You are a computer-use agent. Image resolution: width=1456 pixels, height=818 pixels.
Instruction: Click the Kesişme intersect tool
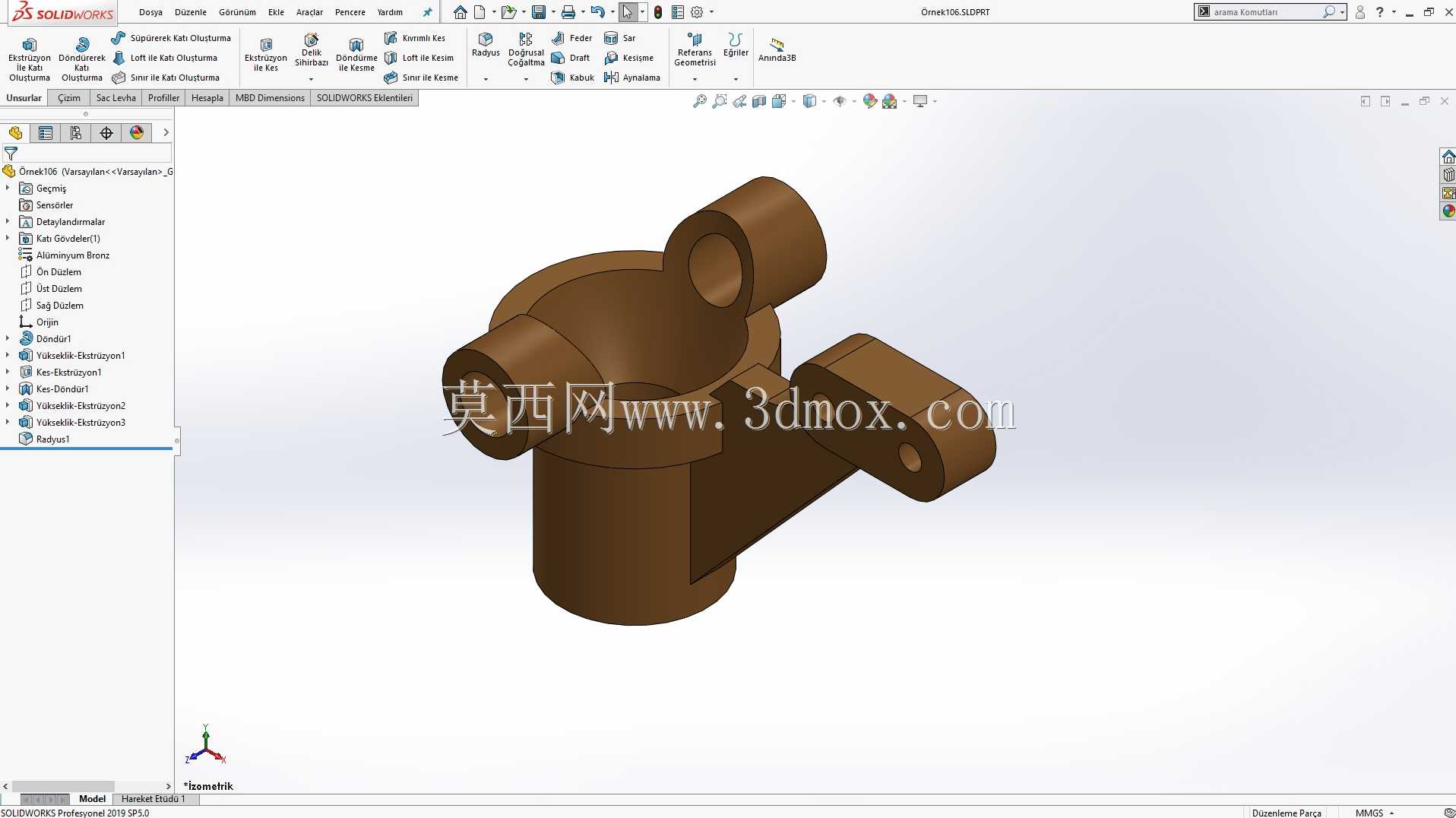click(x=628, y=58)
